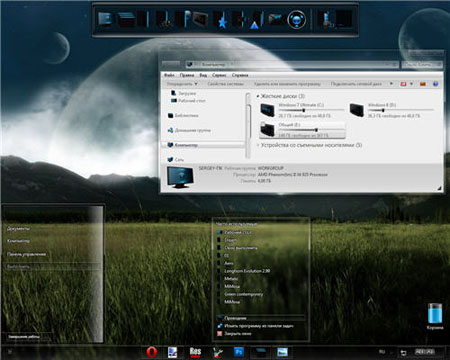Click Завершение работы in Start menu
The width and height of the screenshot is (450, 360).
[x=24, y=337]
